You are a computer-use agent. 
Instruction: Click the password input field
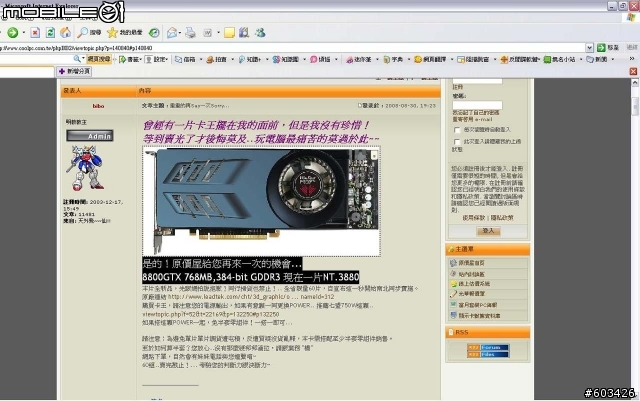(x=477, y=105)
